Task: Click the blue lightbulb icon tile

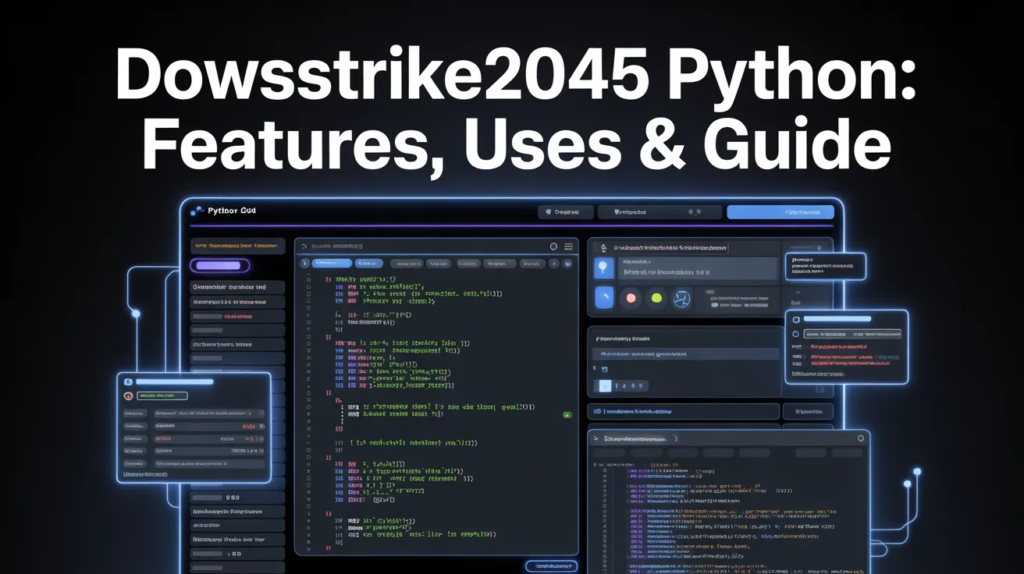Action: coord(603,267)
